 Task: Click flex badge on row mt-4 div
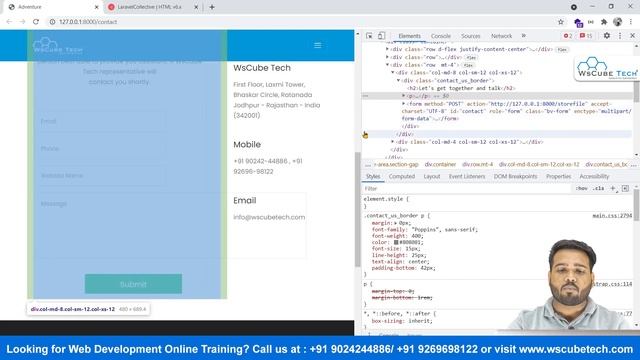(x=468, y=65)
